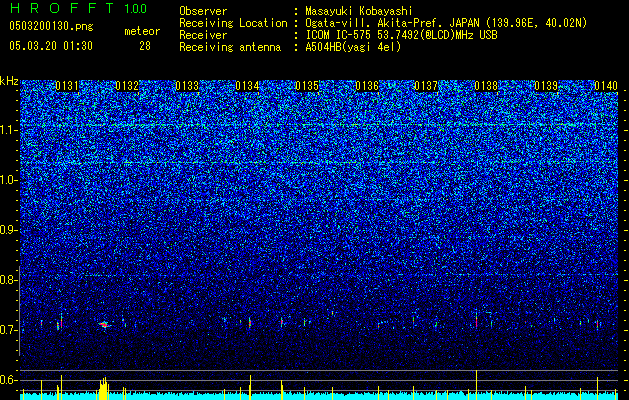
Task: Click the 0135 time marker
Action: (x=307, y=86)
